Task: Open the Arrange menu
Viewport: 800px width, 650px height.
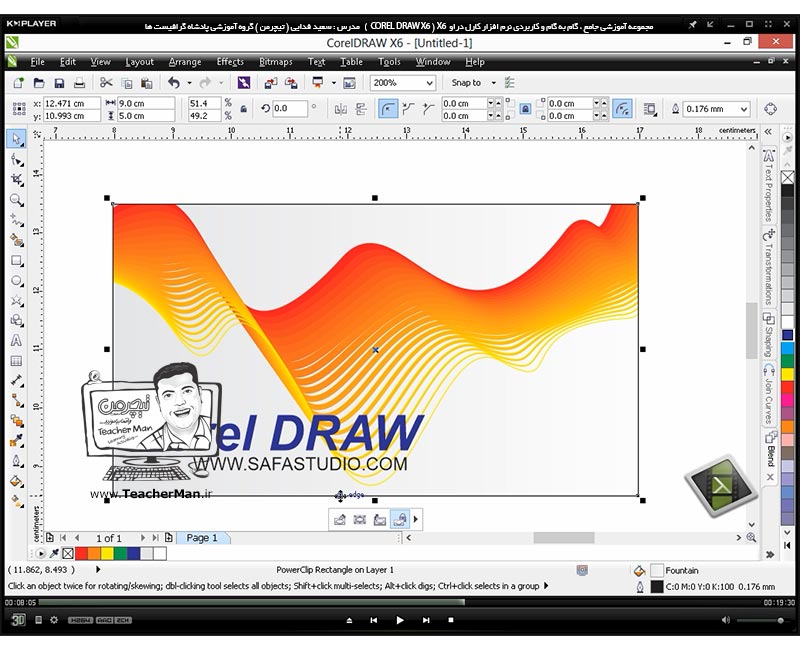Action: point(185,62)
